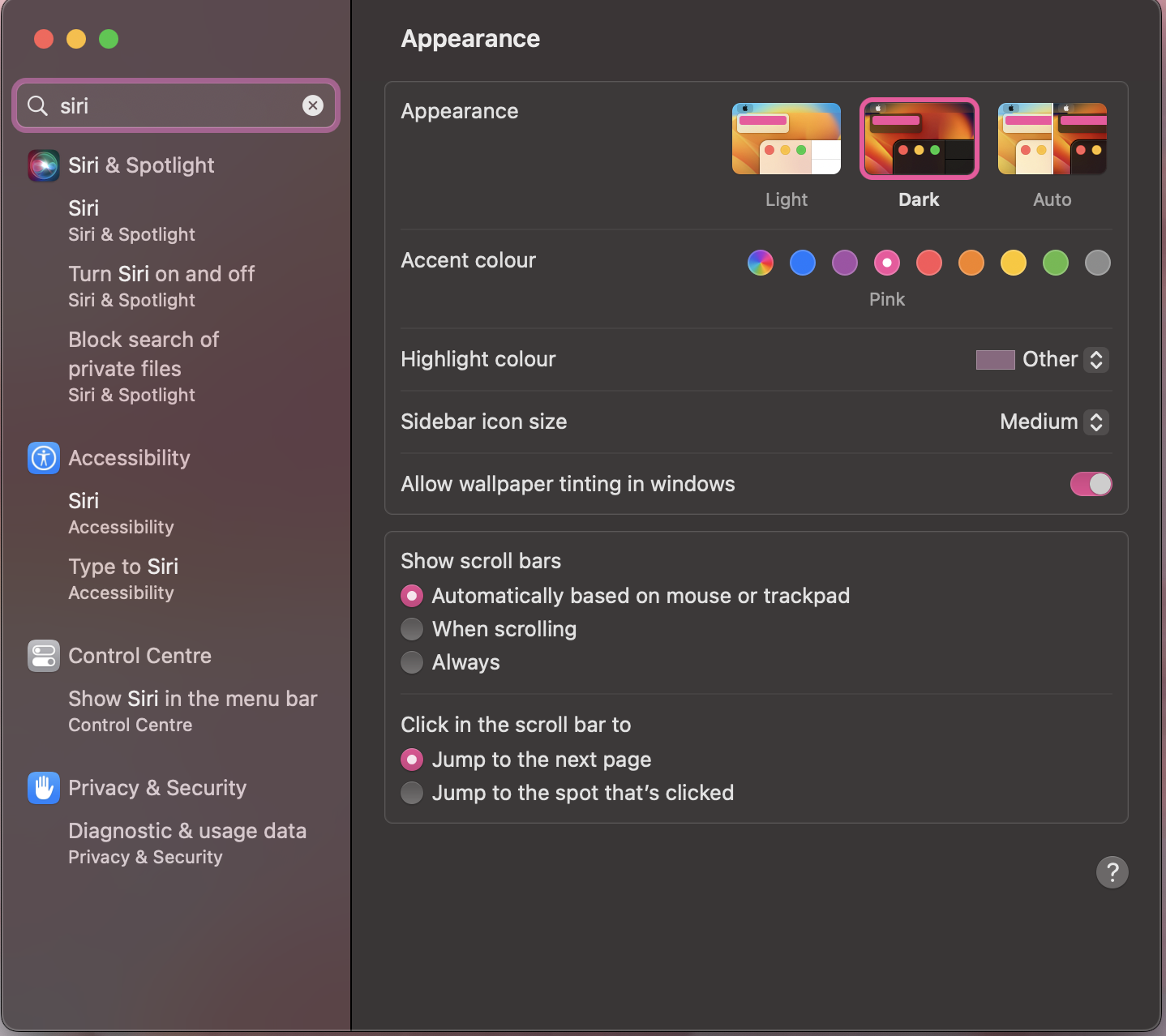Select the Auto appearance thumbnail

point(1052,139)
